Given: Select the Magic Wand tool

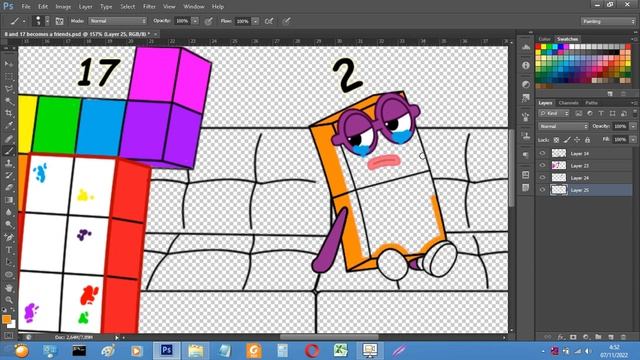Looking at the screenshot, I should [9, 101].
